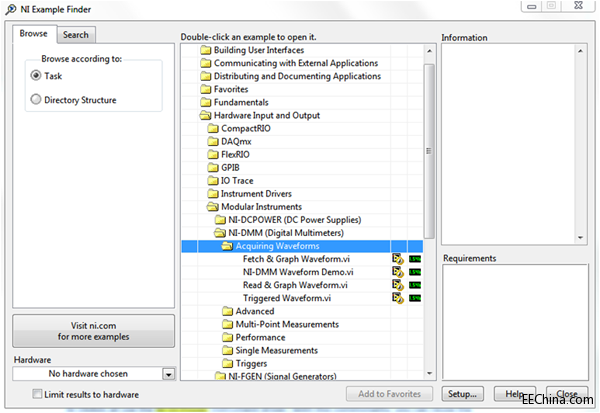This screenshot has width=600, height=413.
Task: Select the Directory Structure radio button
Action: pyautogui.click(x=36, y=100)
